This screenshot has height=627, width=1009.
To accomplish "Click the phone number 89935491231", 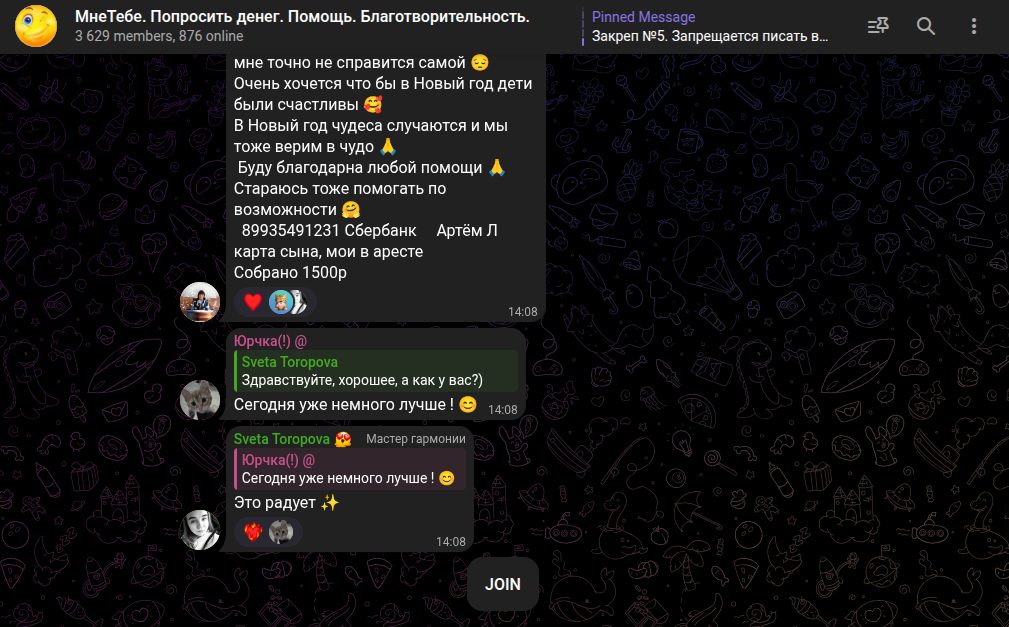I will 290,230.
